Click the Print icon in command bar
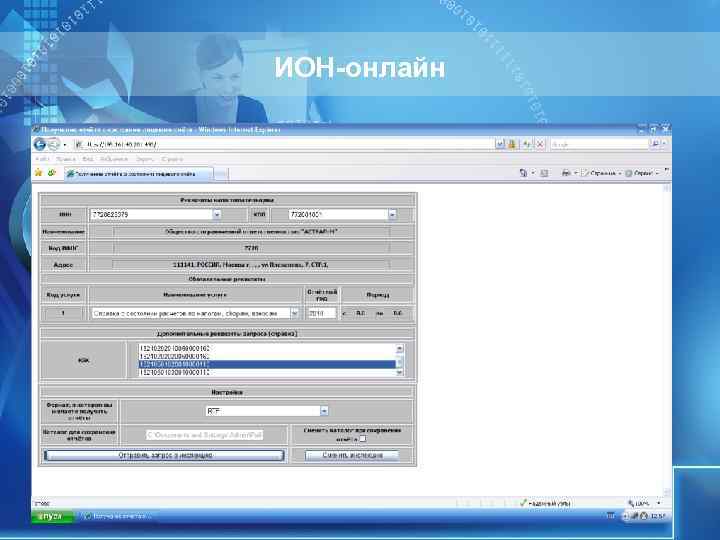 point(566,173)
